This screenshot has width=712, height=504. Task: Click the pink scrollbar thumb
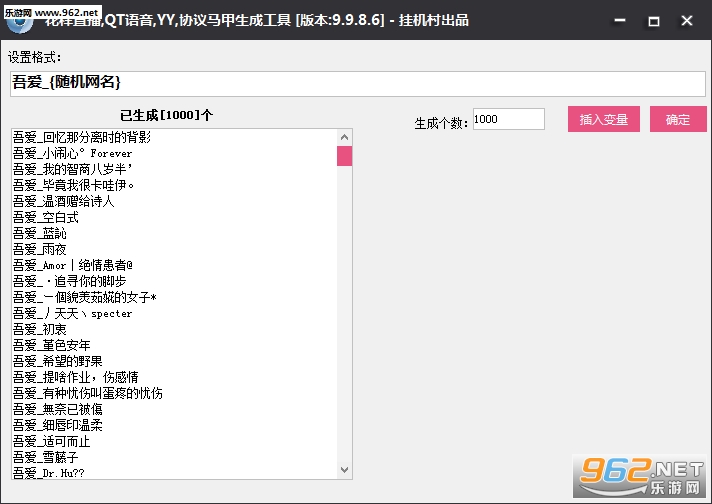tap(344, 156)
